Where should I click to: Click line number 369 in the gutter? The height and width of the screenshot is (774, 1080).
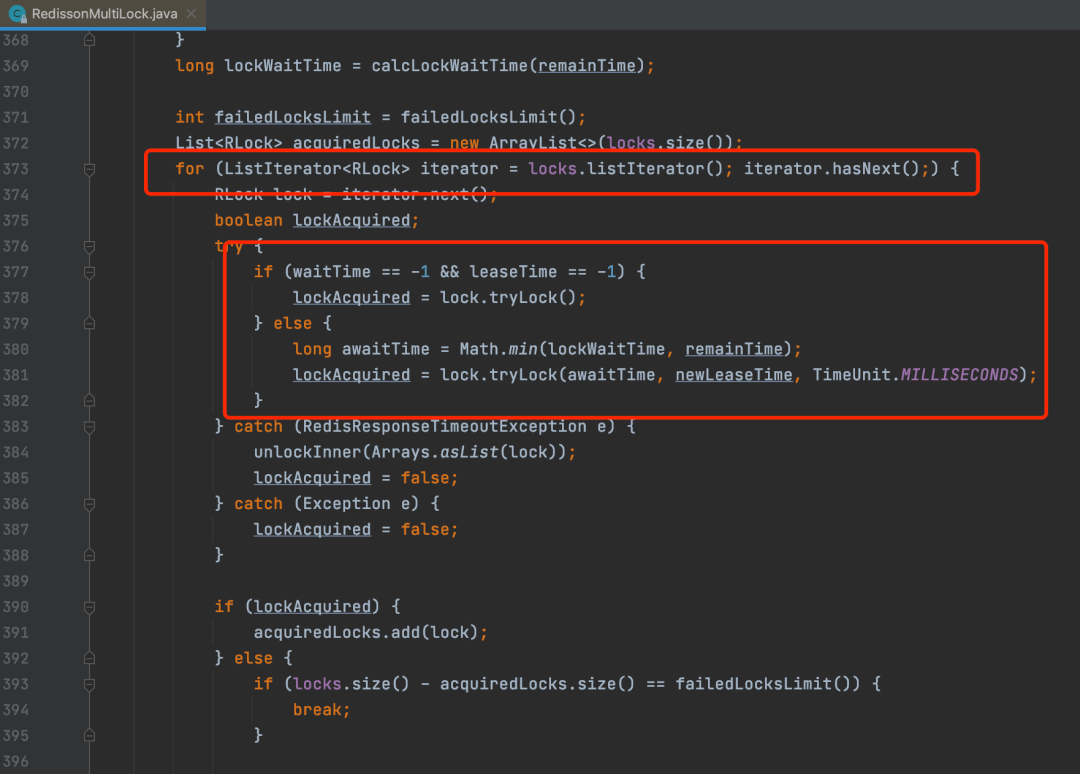coord(16,66)
